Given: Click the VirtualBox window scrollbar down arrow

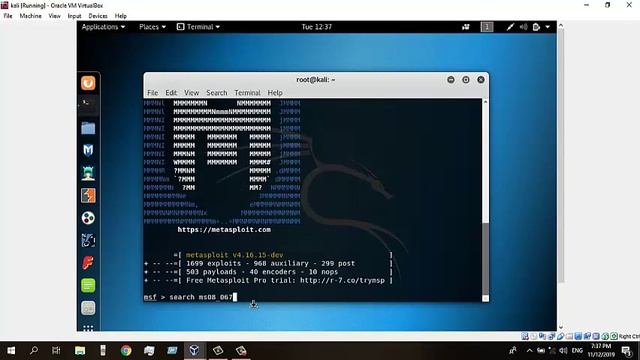Looking at the screenshot, I should 561,327.
